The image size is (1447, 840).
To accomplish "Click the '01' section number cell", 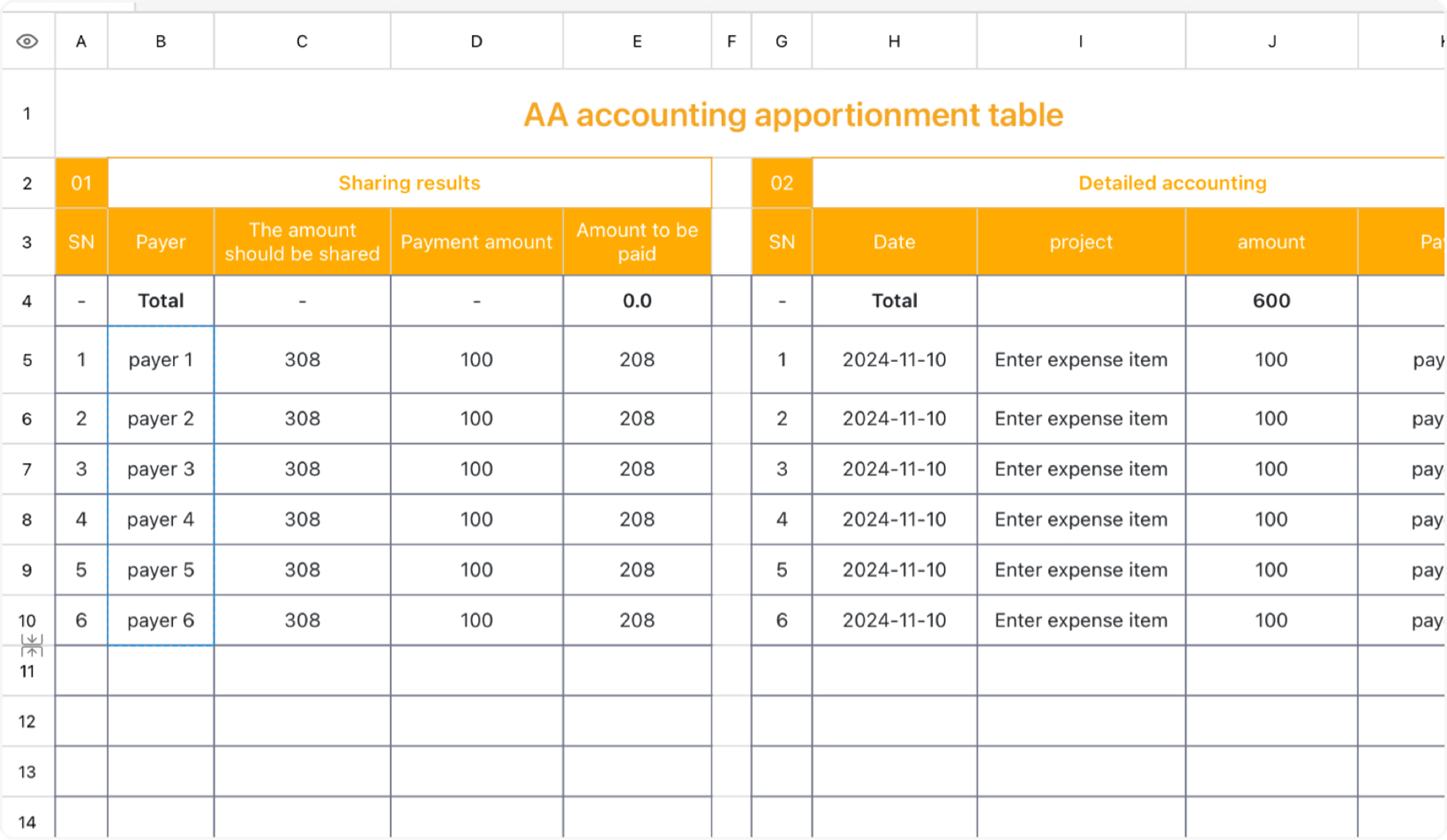I will [81, 184].
